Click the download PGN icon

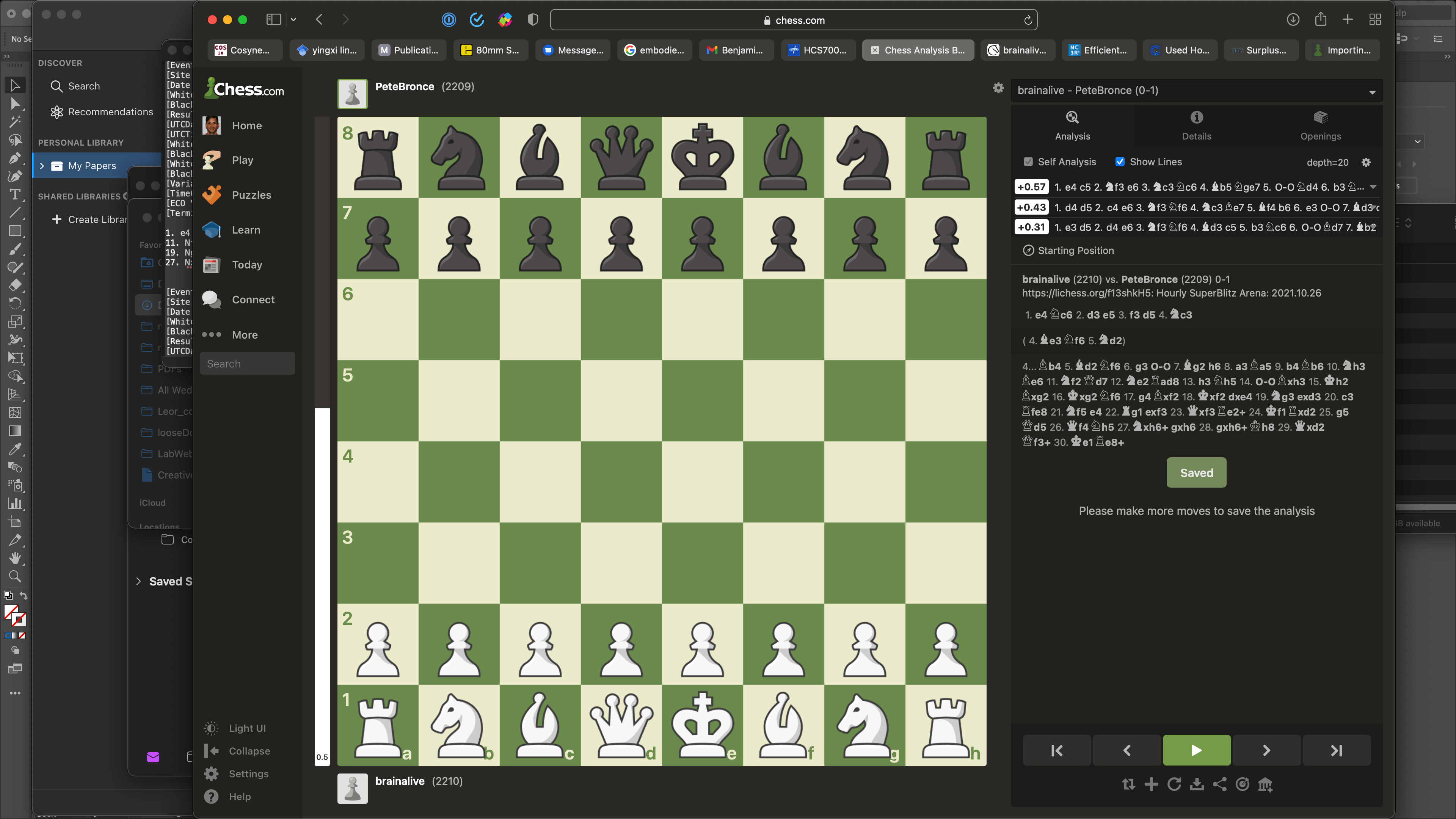click(x=1197, y=784)
